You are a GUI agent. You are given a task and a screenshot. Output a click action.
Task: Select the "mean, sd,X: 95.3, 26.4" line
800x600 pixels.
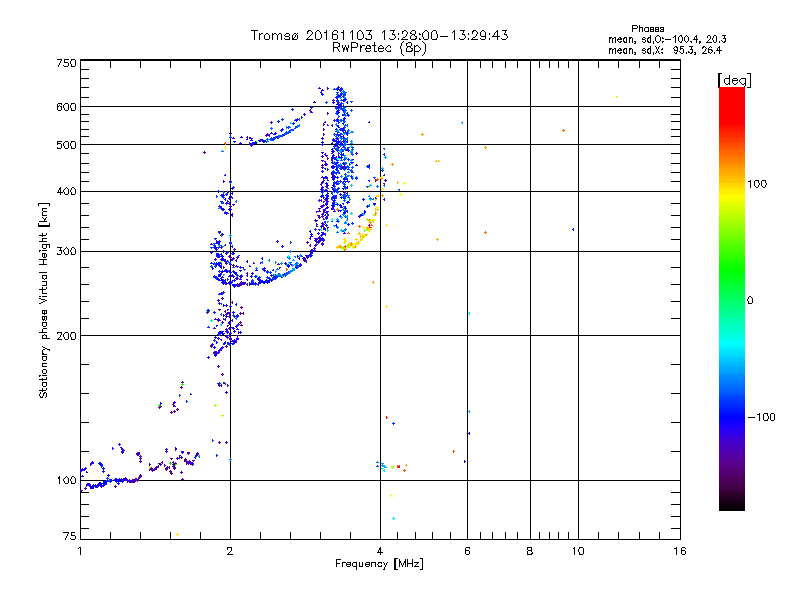tap(665, 50)
